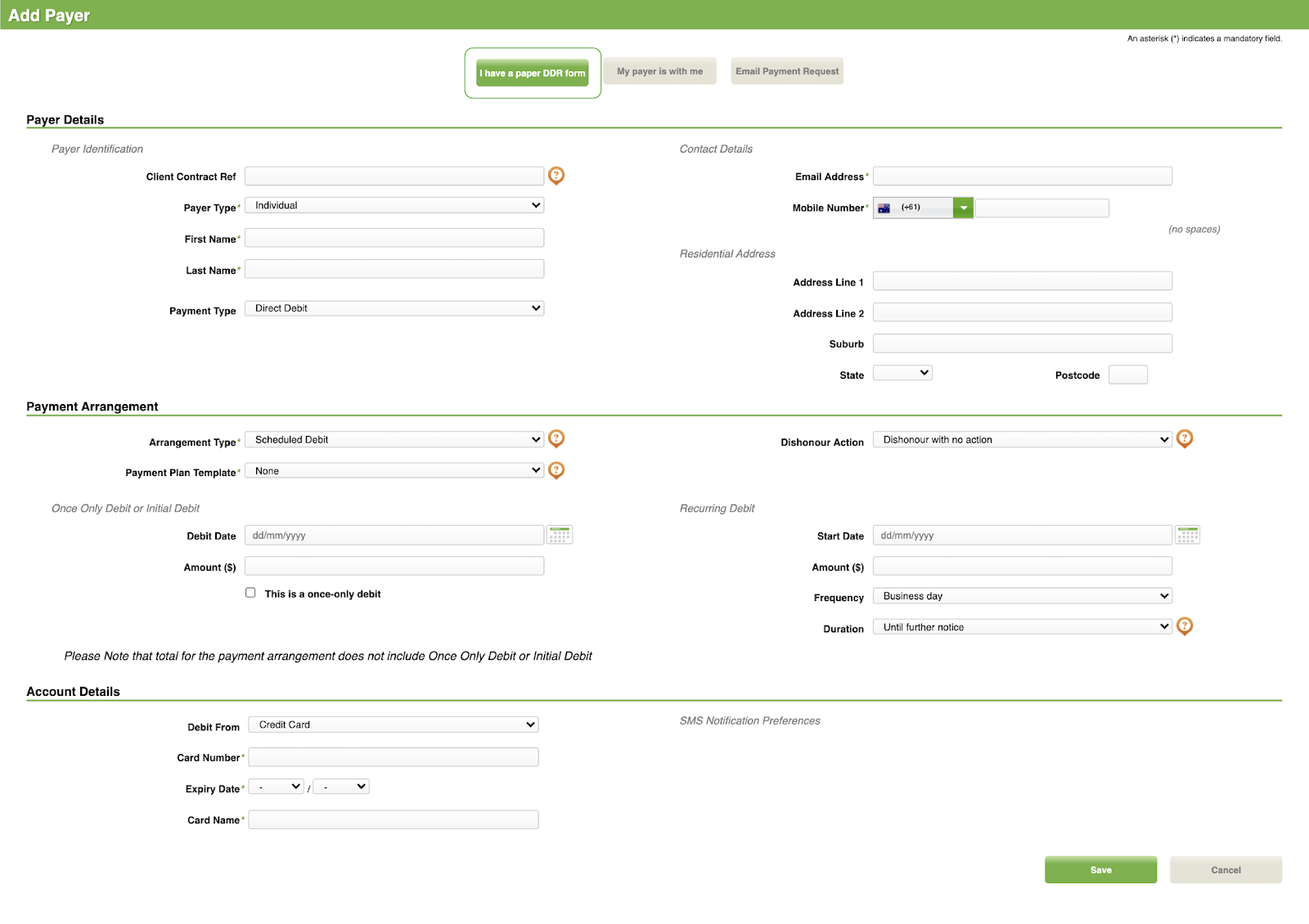Open the Payment Plan Template dropdown
The width and height of the screenshot is (1309, 924).
coord(394,471)
